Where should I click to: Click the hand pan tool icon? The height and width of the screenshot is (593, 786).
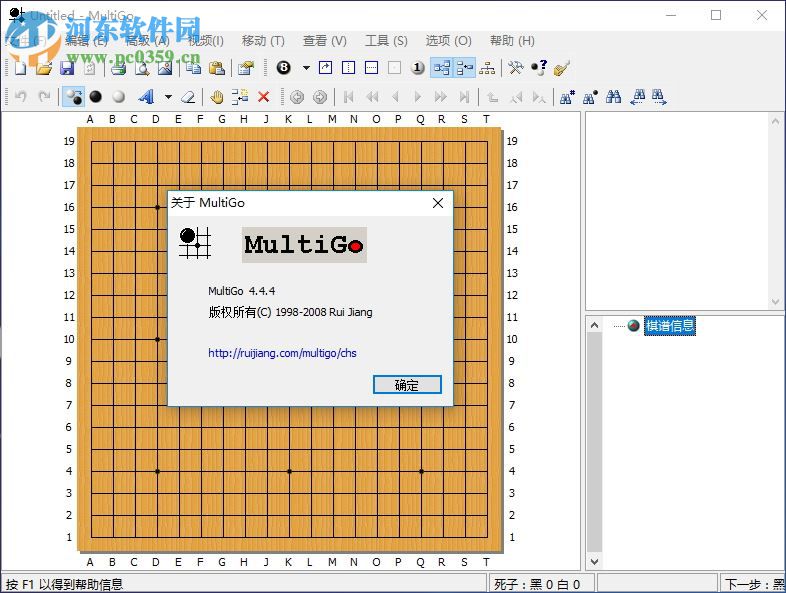[217, 96]
